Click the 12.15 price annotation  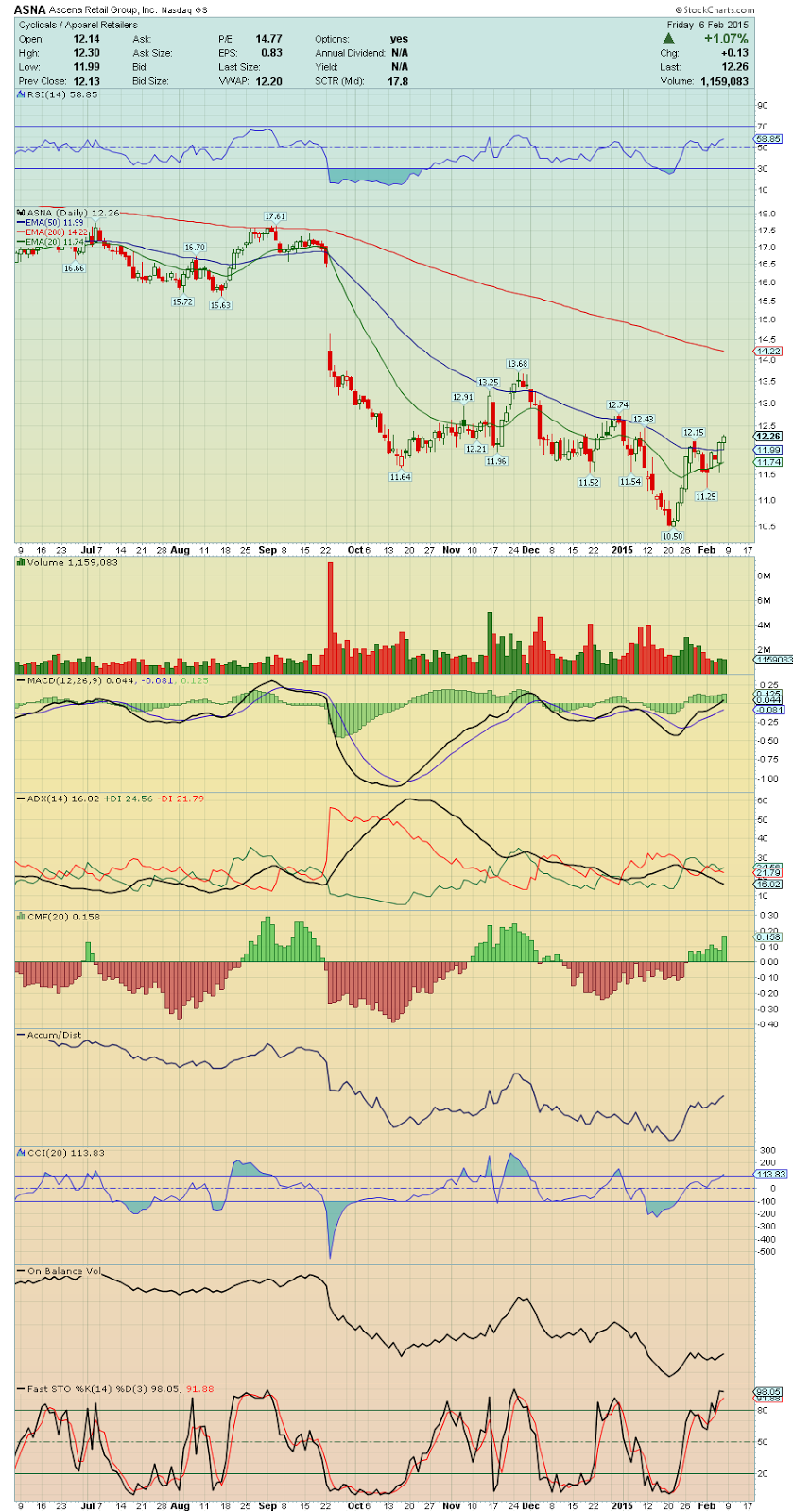pos(694,433)
